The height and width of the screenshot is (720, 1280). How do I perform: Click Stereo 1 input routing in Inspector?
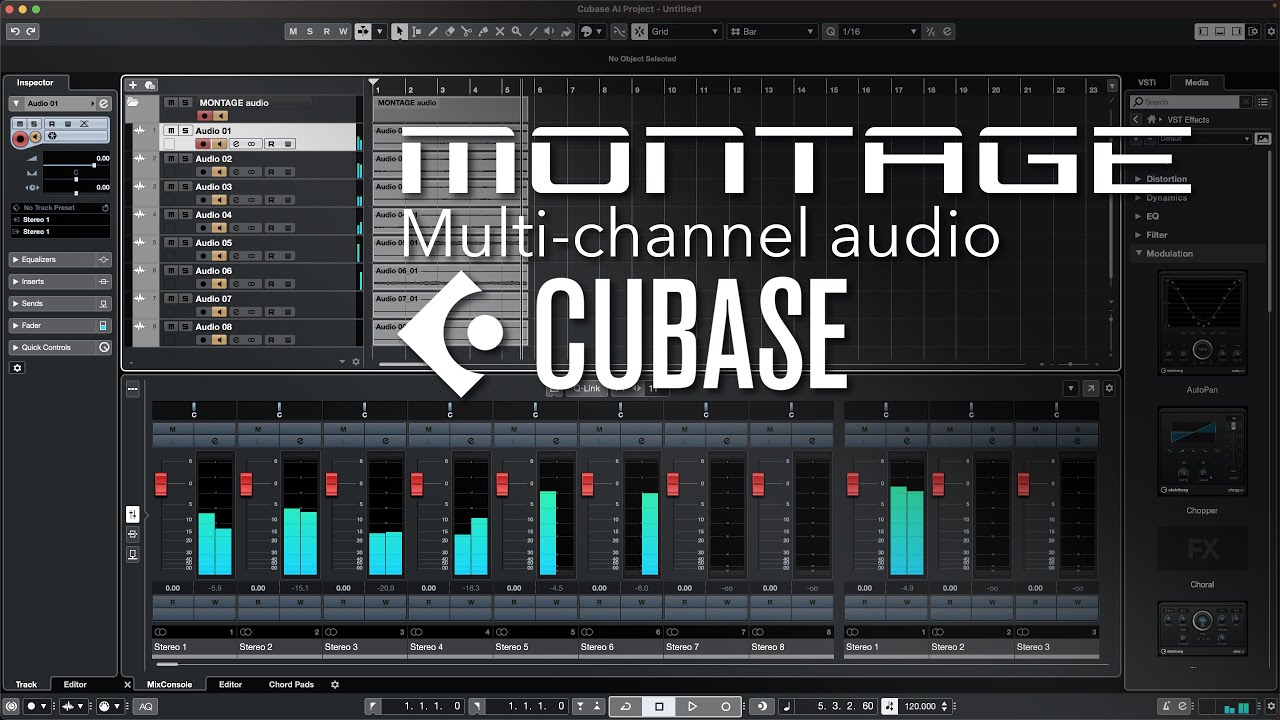(x=60, y=220)
